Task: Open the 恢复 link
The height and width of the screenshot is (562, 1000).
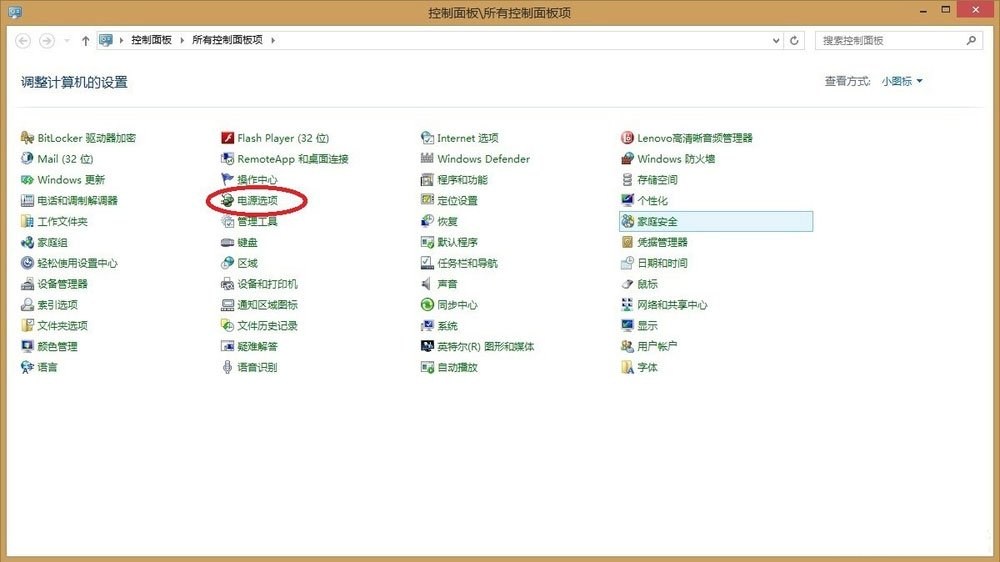Action: [448, 221]
